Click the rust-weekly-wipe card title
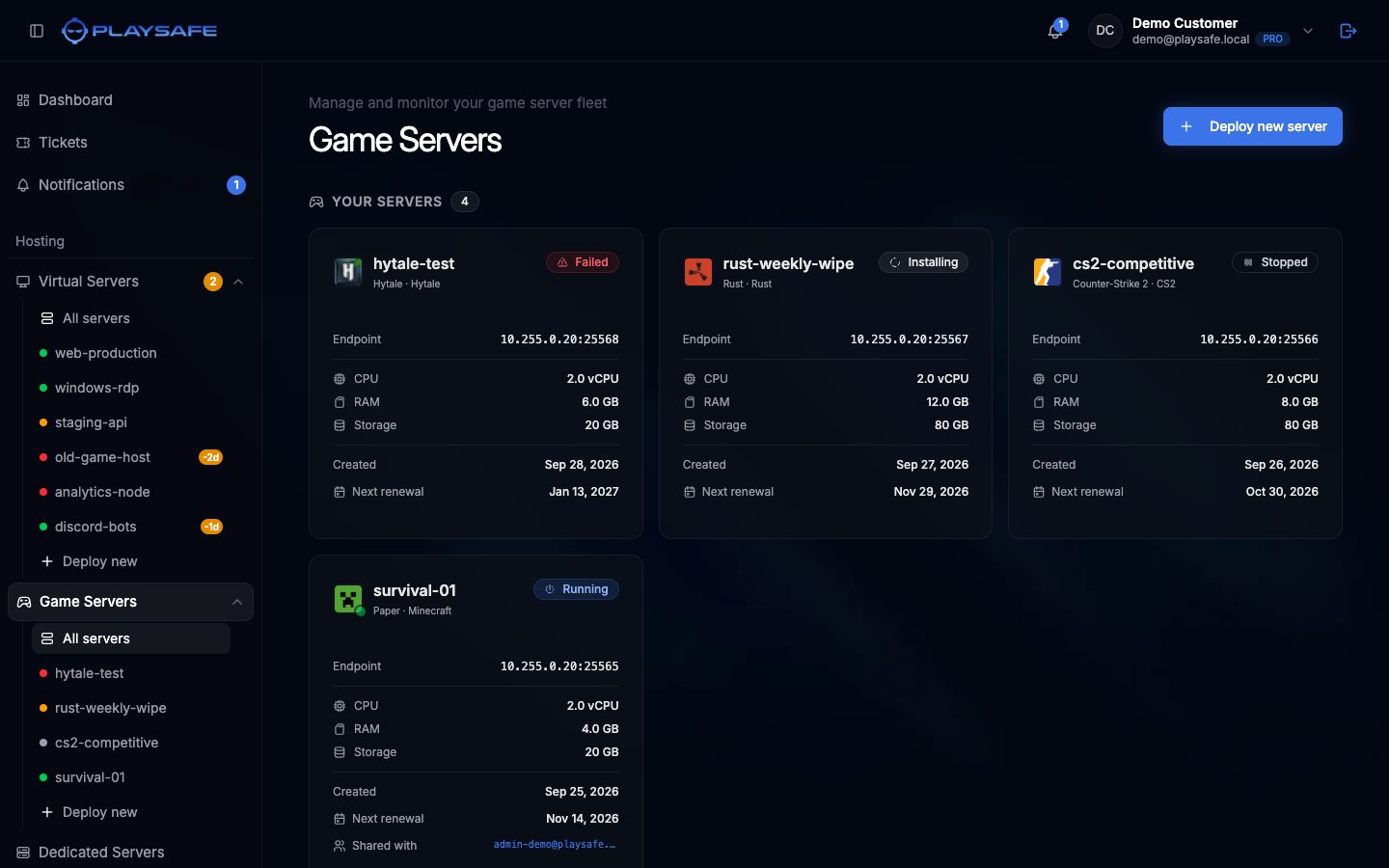 (788, 263)
